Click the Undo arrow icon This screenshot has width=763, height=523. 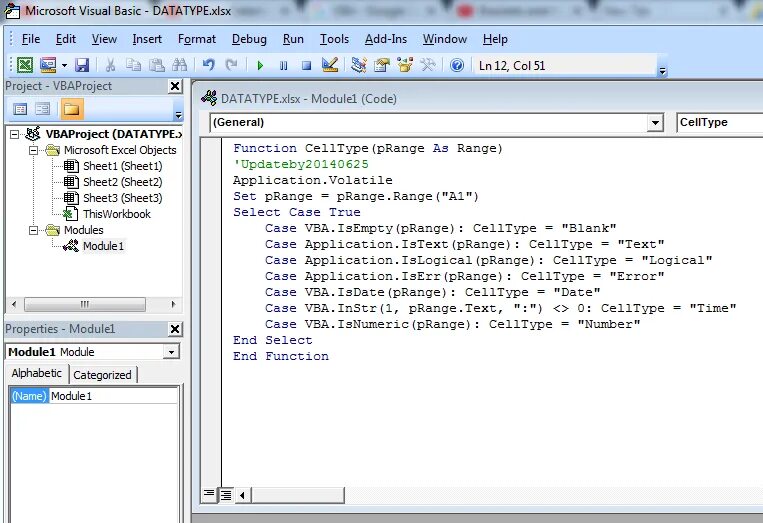point(208,65)
